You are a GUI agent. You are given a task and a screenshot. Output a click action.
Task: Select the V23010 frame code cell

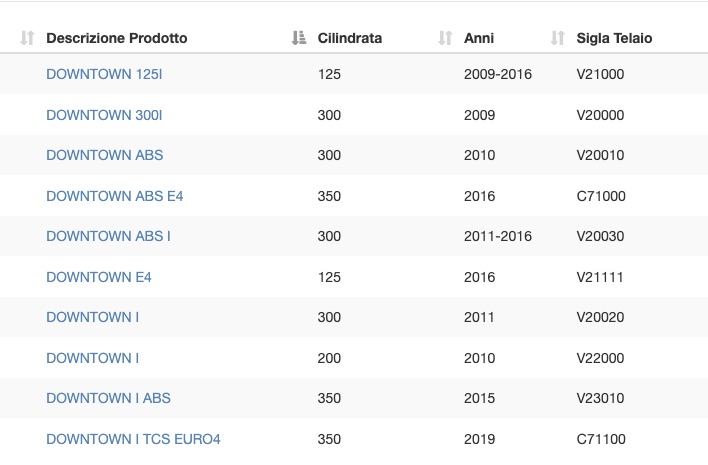point(600,398)
